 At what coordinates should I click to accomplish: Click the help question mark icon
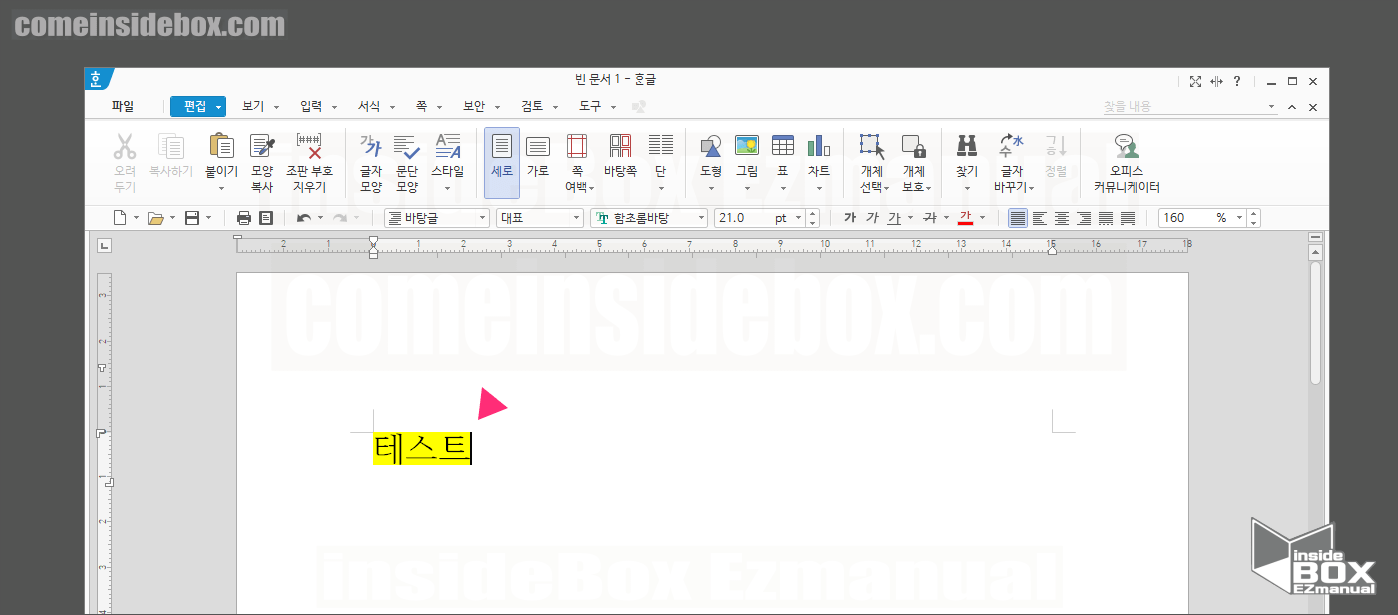pyautogui.click(x=1237, y=81)
